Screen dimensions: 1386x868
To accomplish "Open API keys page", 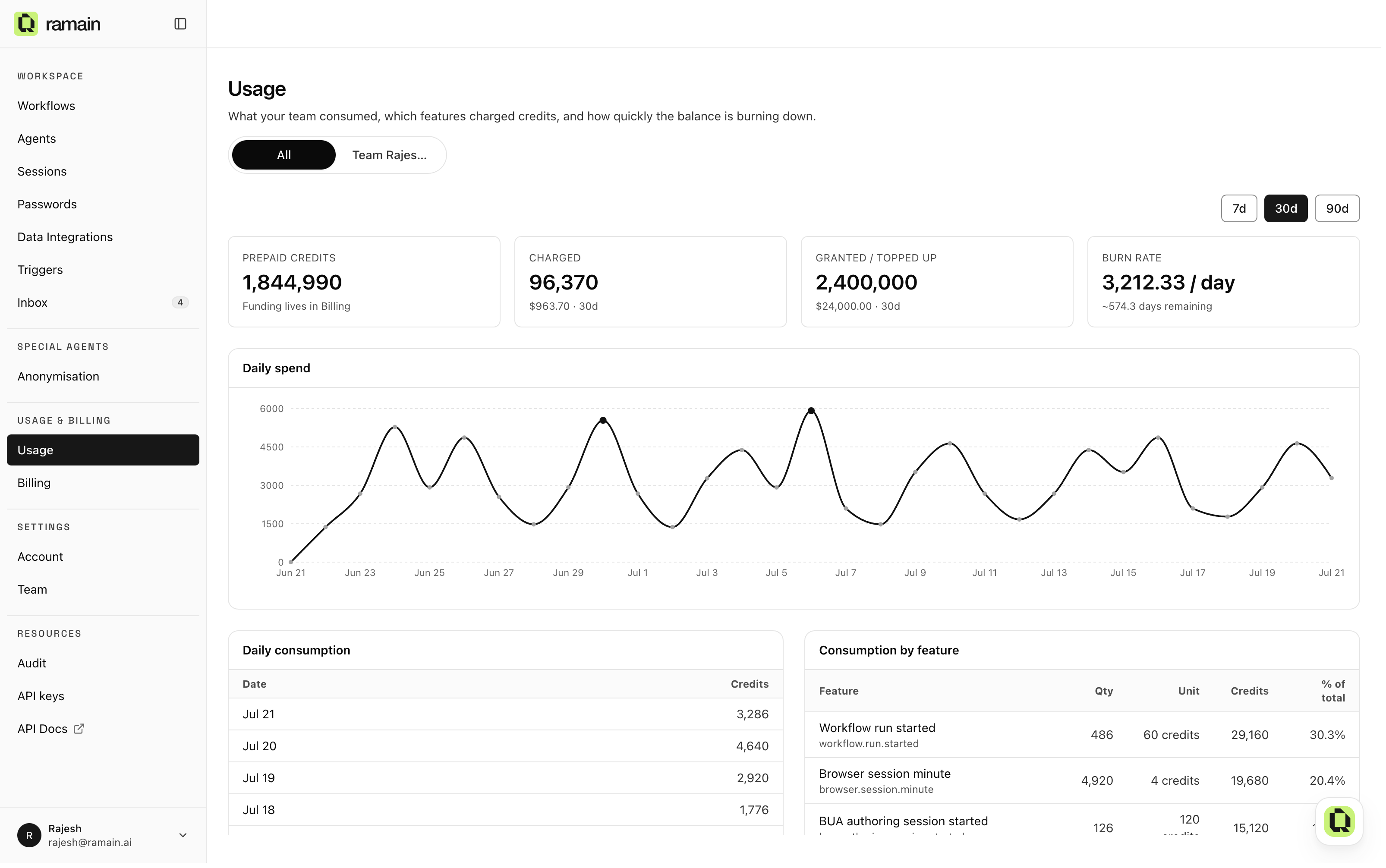I will pyautogui.click(x=104, y=696).
